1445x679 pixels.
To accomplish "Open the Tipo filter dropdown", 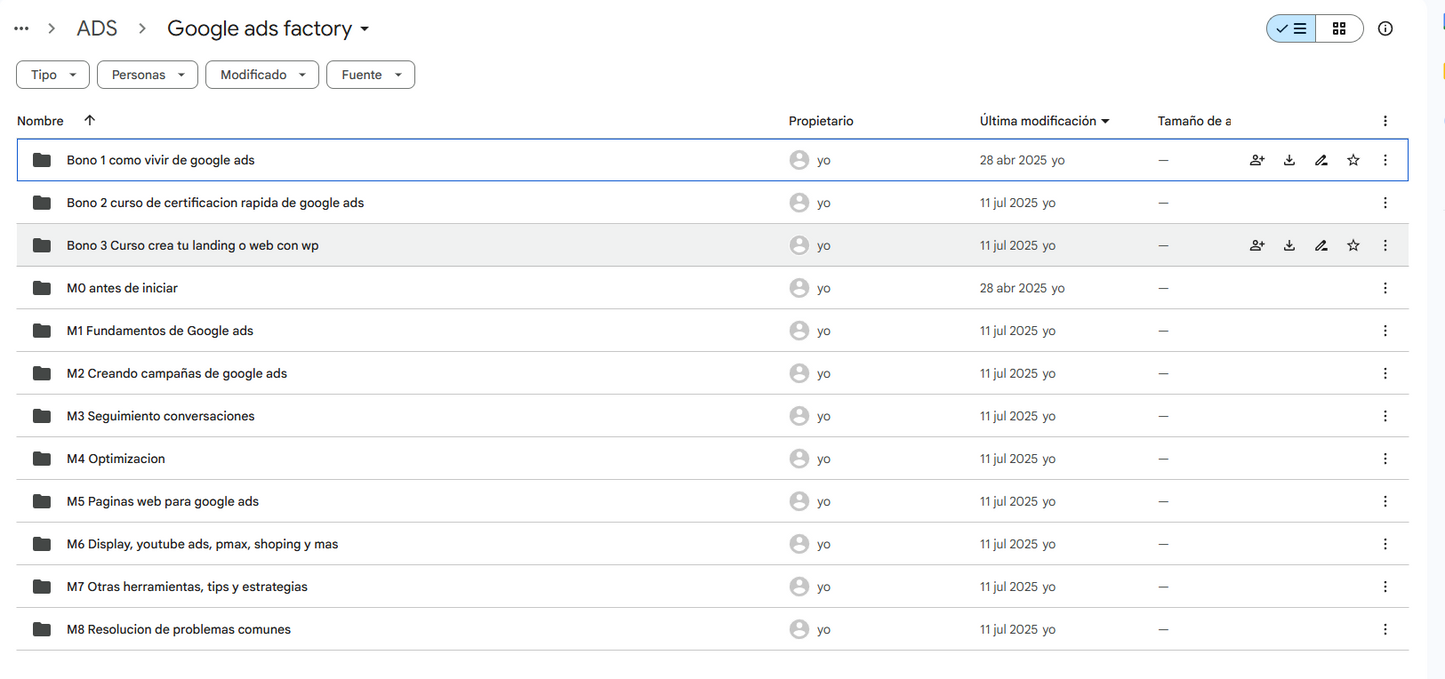I will [53, 75].
